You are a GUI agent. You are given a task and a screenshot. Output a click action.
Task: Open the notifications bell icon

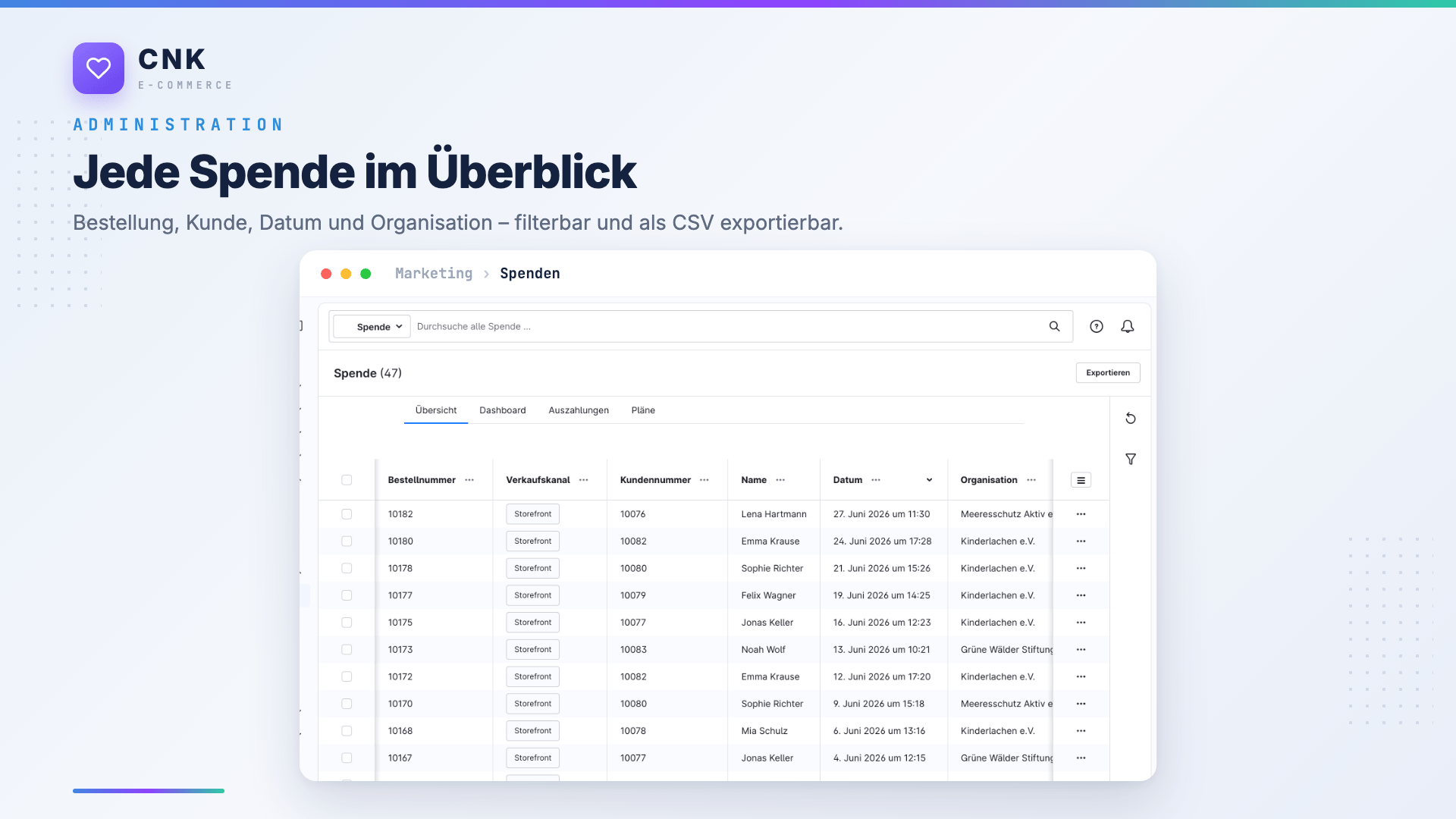pyautogui.click(x=1128, y=326)
